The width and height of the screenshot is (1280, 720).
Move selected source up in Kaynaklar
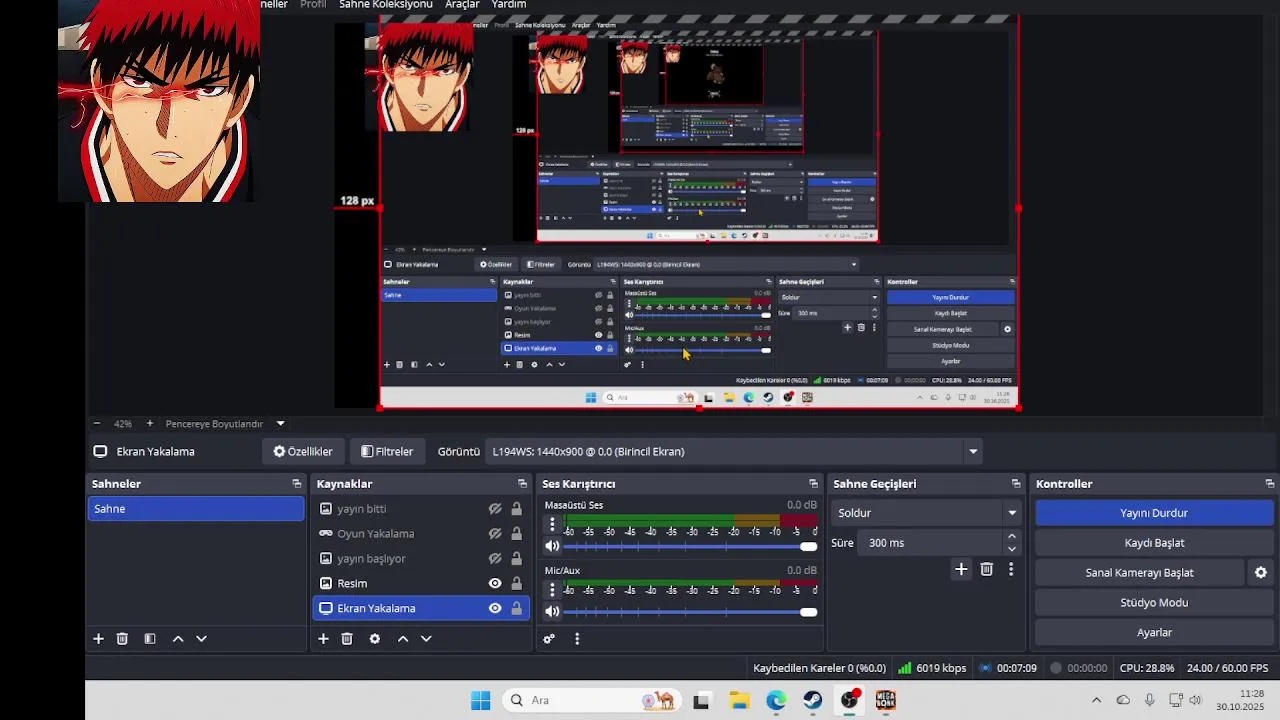pyautogui.click(x=403, y=639)
